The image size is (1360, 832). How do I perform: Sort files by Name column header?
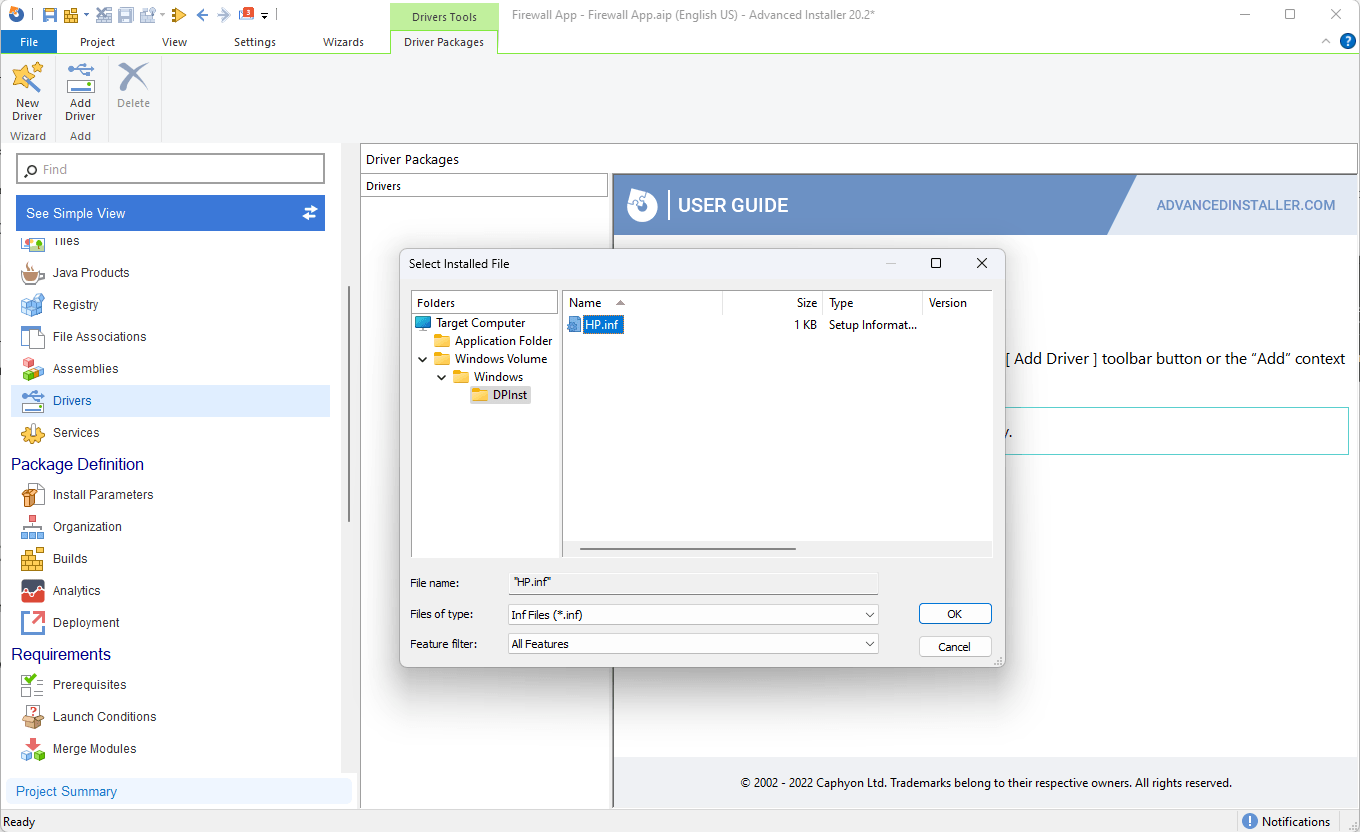(643, 303)
